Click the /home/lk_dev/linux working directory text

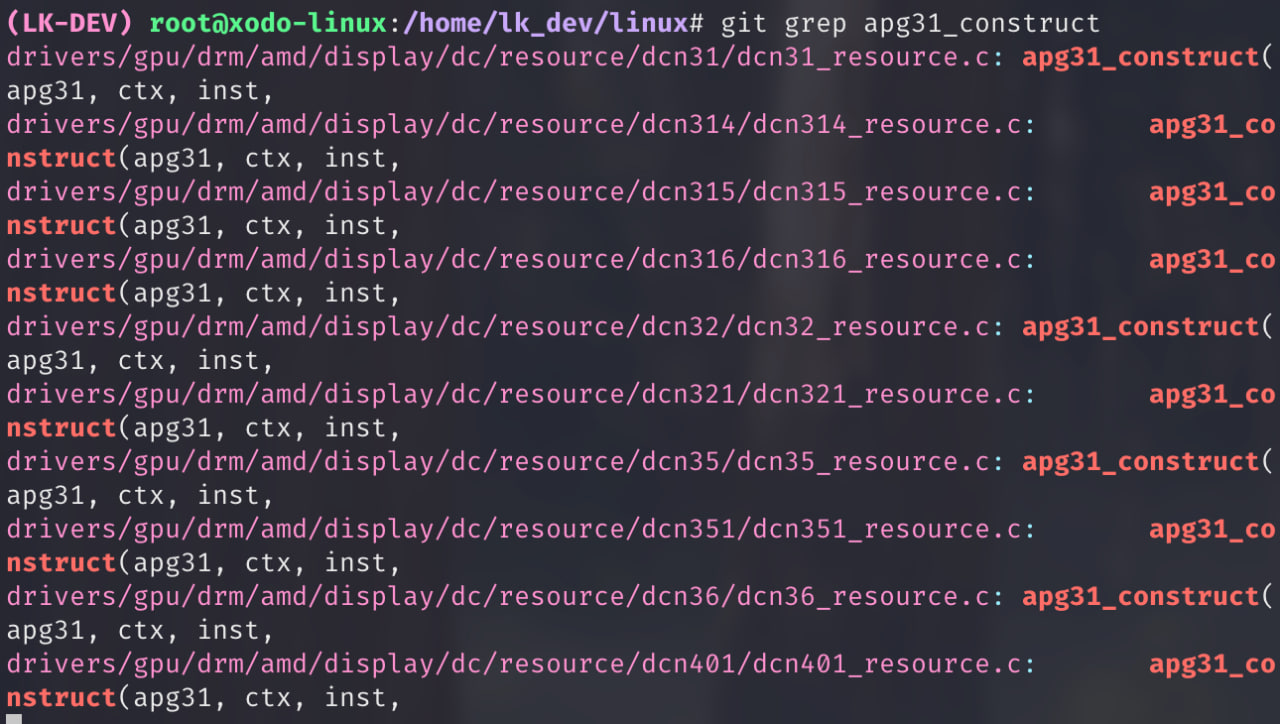548,23
